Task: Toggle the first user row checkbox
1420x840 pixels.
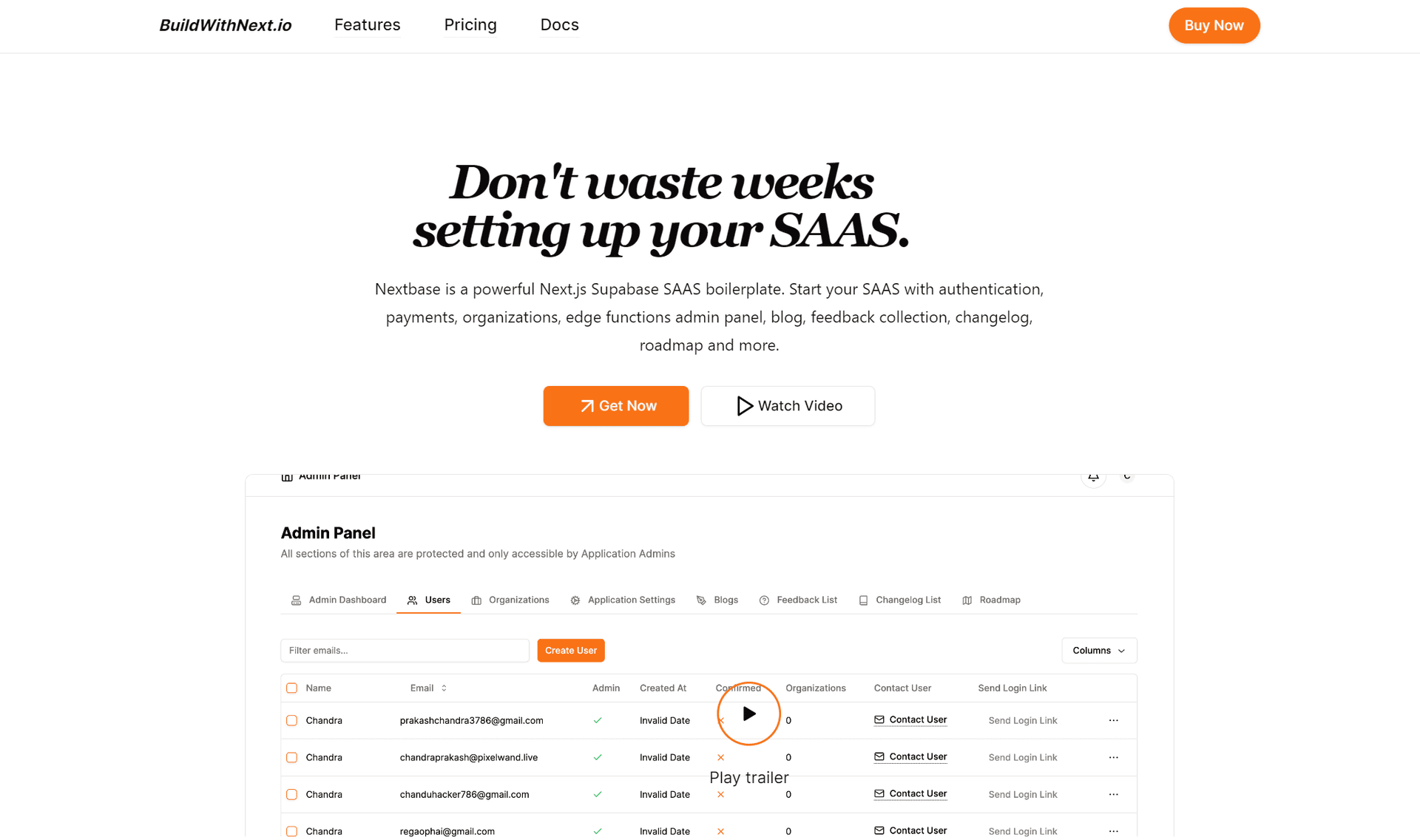Action: coord(291,719)
